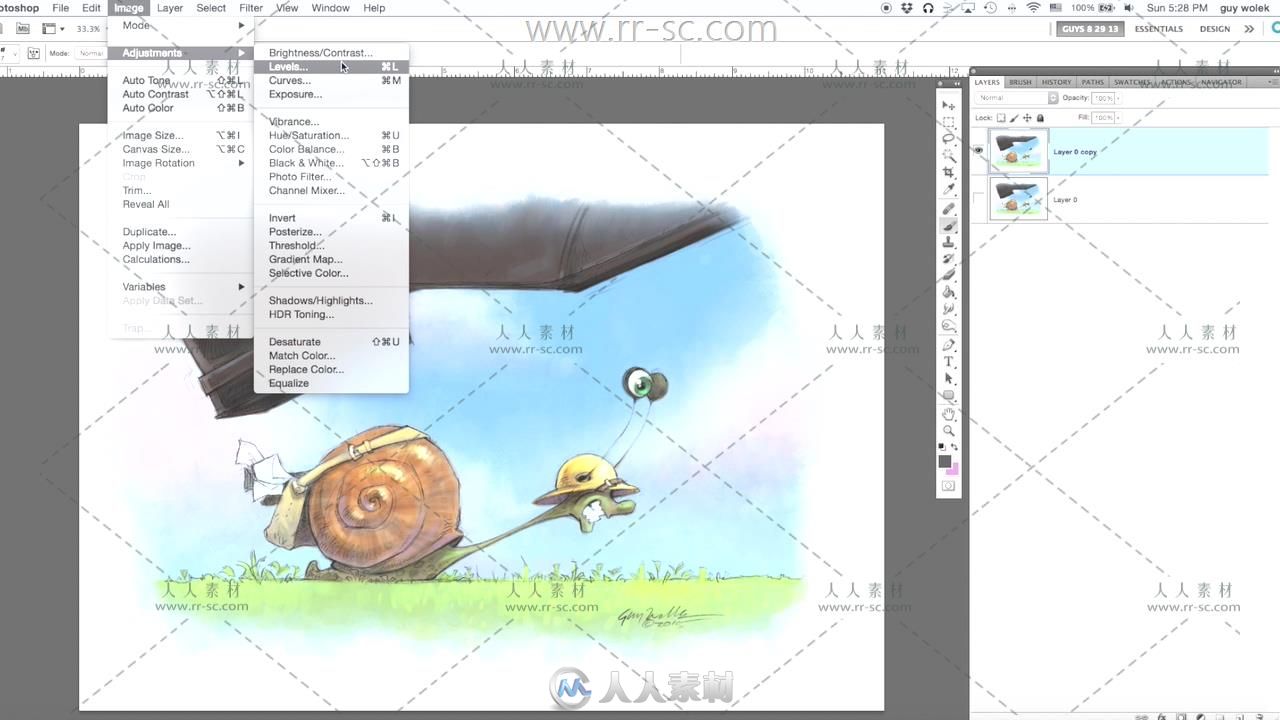The height and width of the screenshot is (720, 1280).
Task: Toggle lock image pixels
Action: tap(1014, 118)
